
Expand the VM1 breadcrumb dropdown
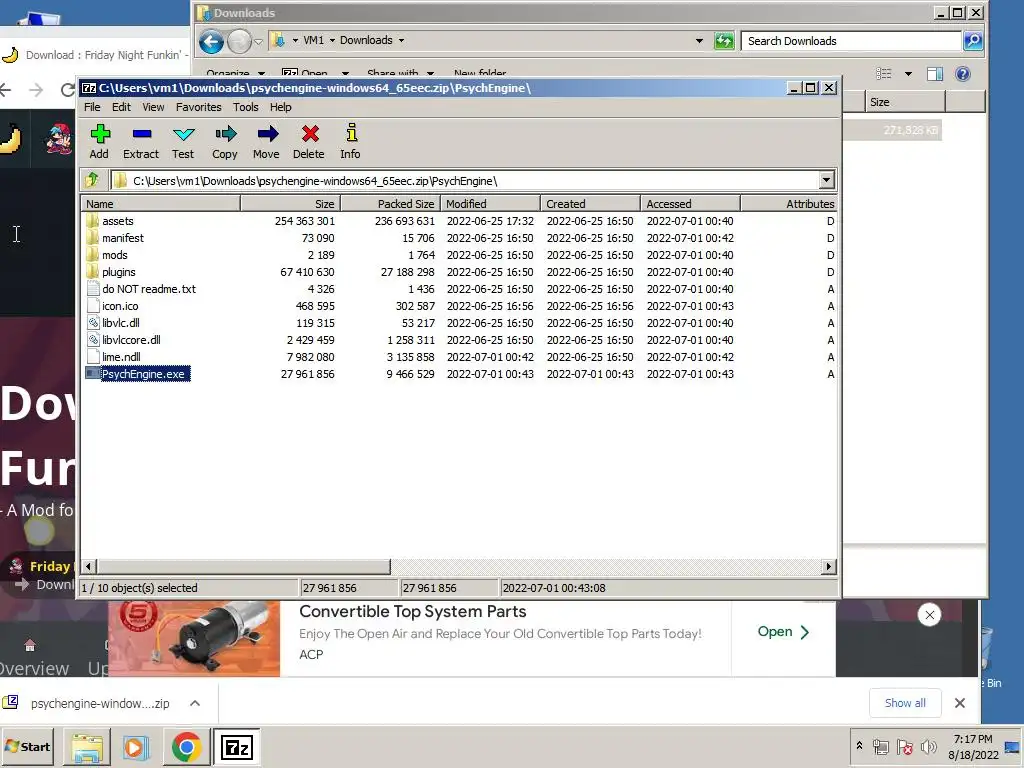[x=332, y=40]
